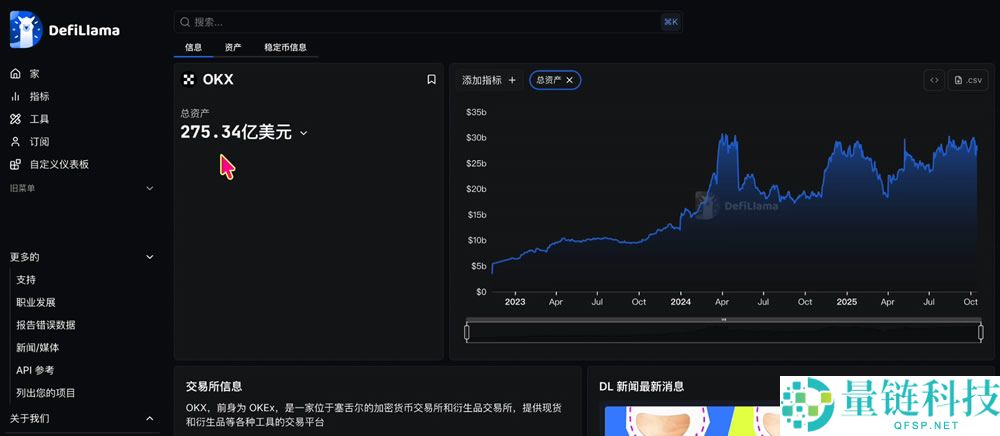Click the search magnifier icon
1000x436 pixels.
185,22
